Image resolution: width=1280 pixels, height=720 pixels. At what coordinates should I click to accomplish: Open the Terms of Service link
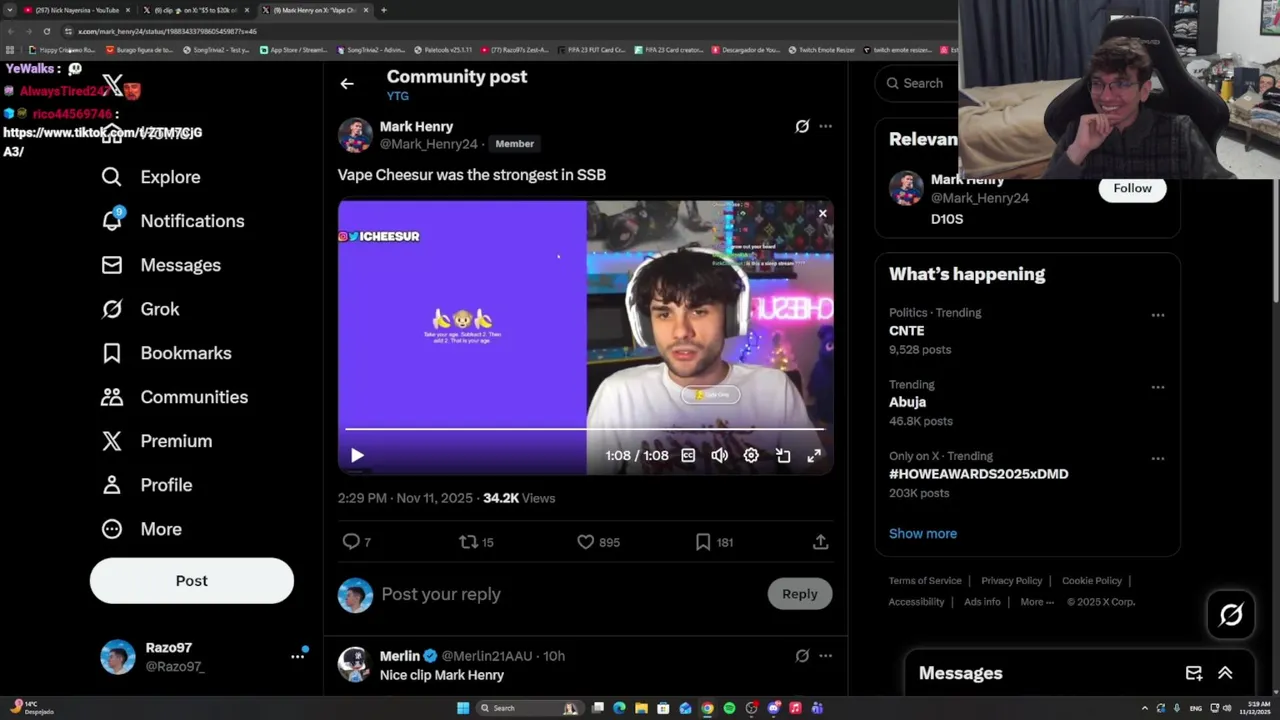point(925,581)
